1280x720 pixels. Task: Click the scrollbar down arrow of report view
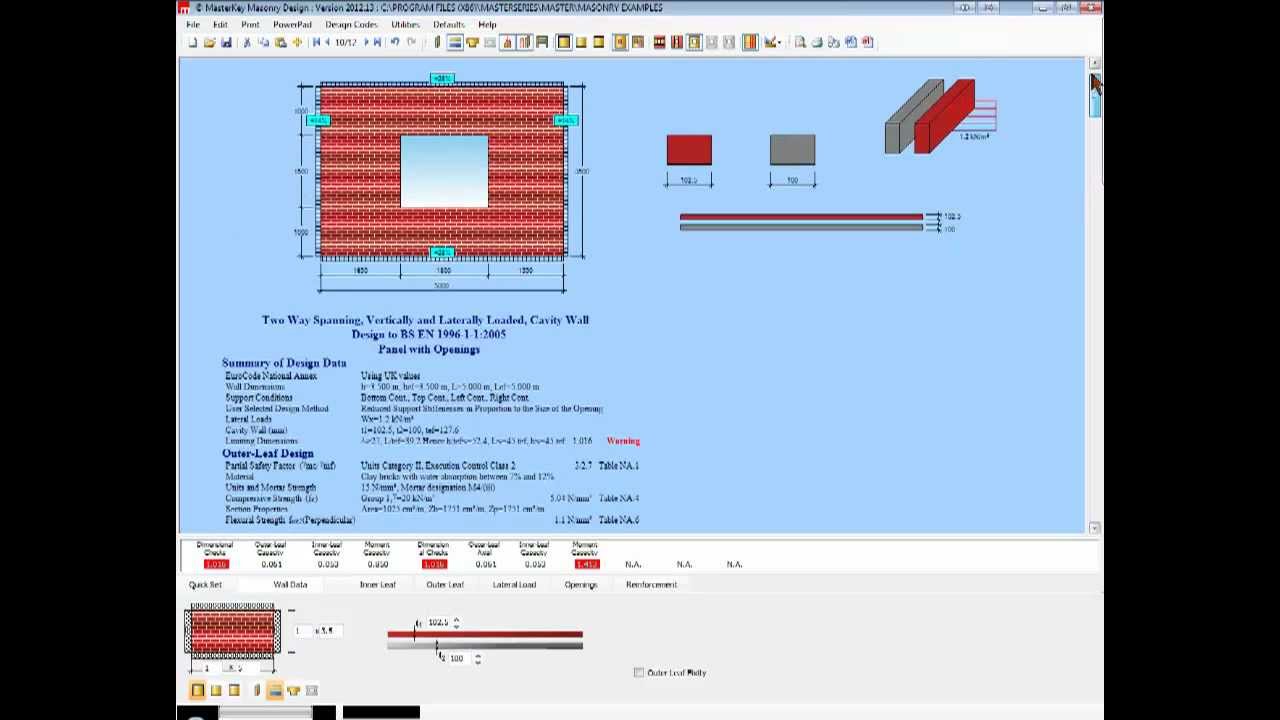1095,527
